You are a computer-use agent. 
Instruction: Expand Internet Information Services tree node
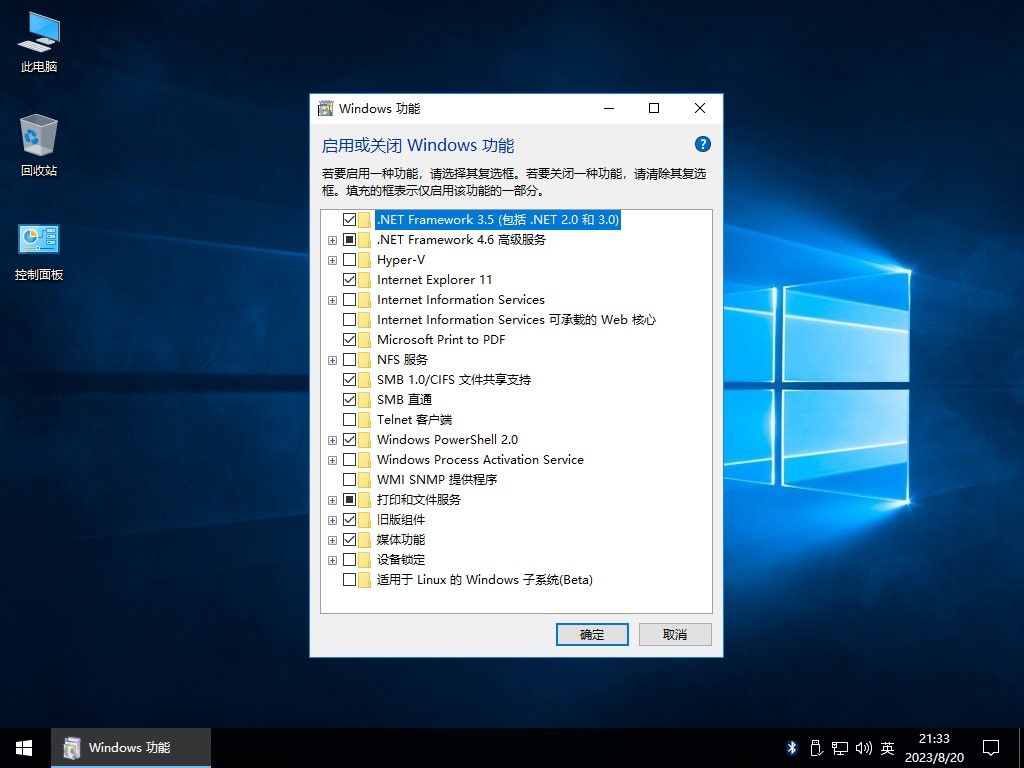332,300
